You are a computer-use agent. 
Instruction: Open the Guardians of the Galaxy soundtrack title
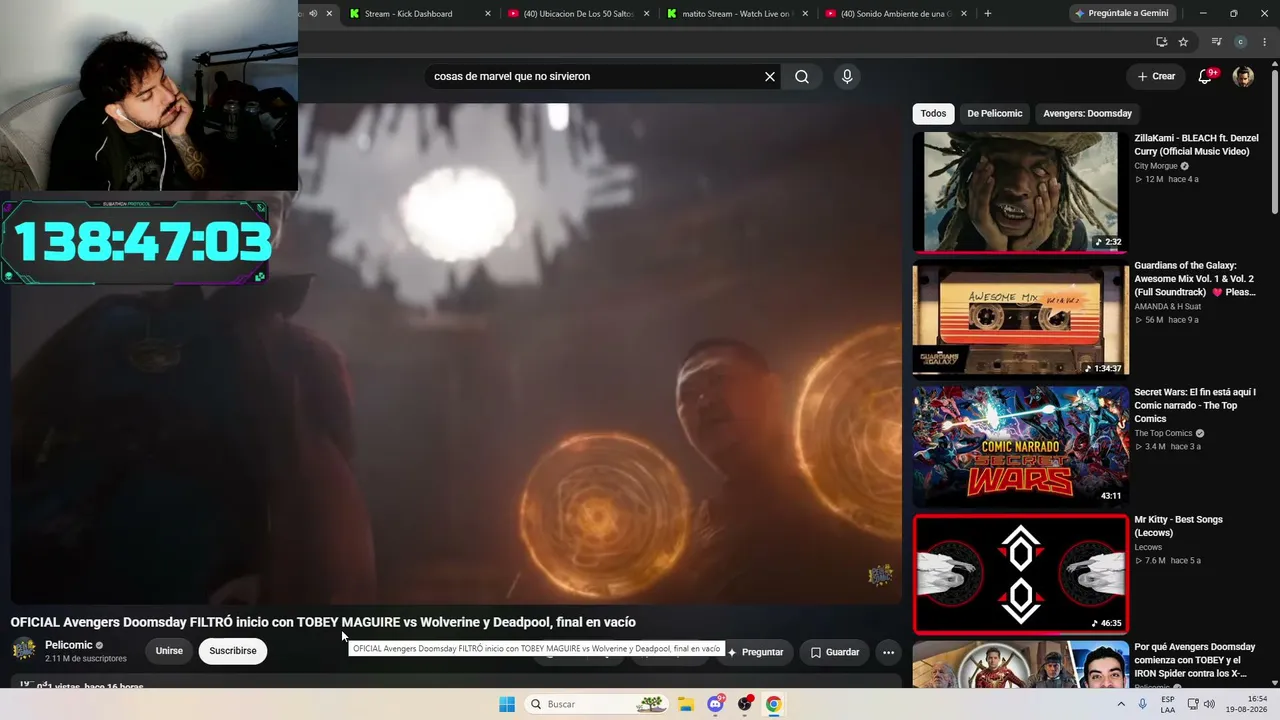pos(1195,279)
